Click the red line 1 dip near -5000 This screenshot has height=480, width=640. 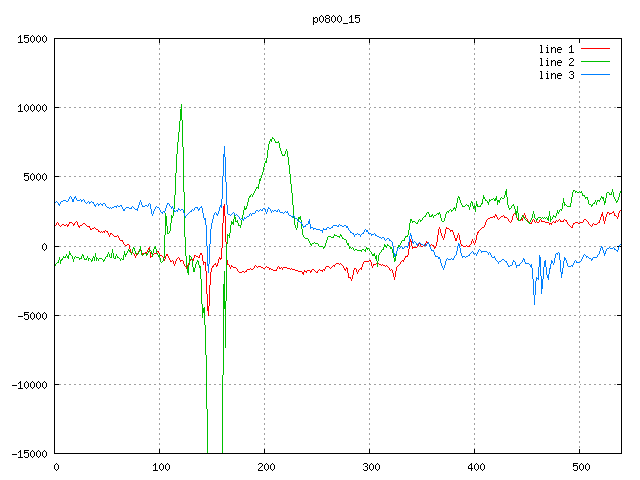coord(209,313)
